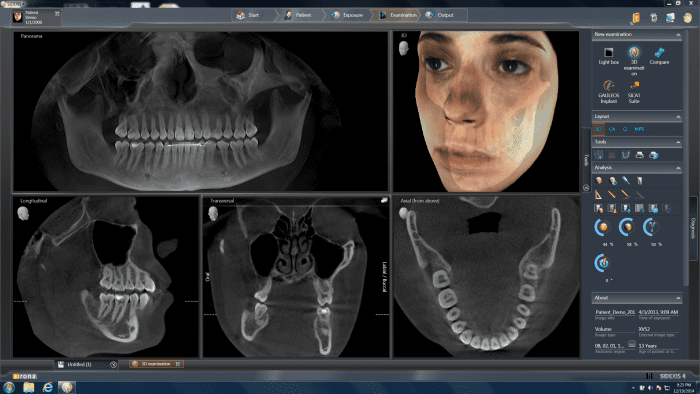Select the orange length measurement tool
Screen dimensions: 700x394
point(612,195)
